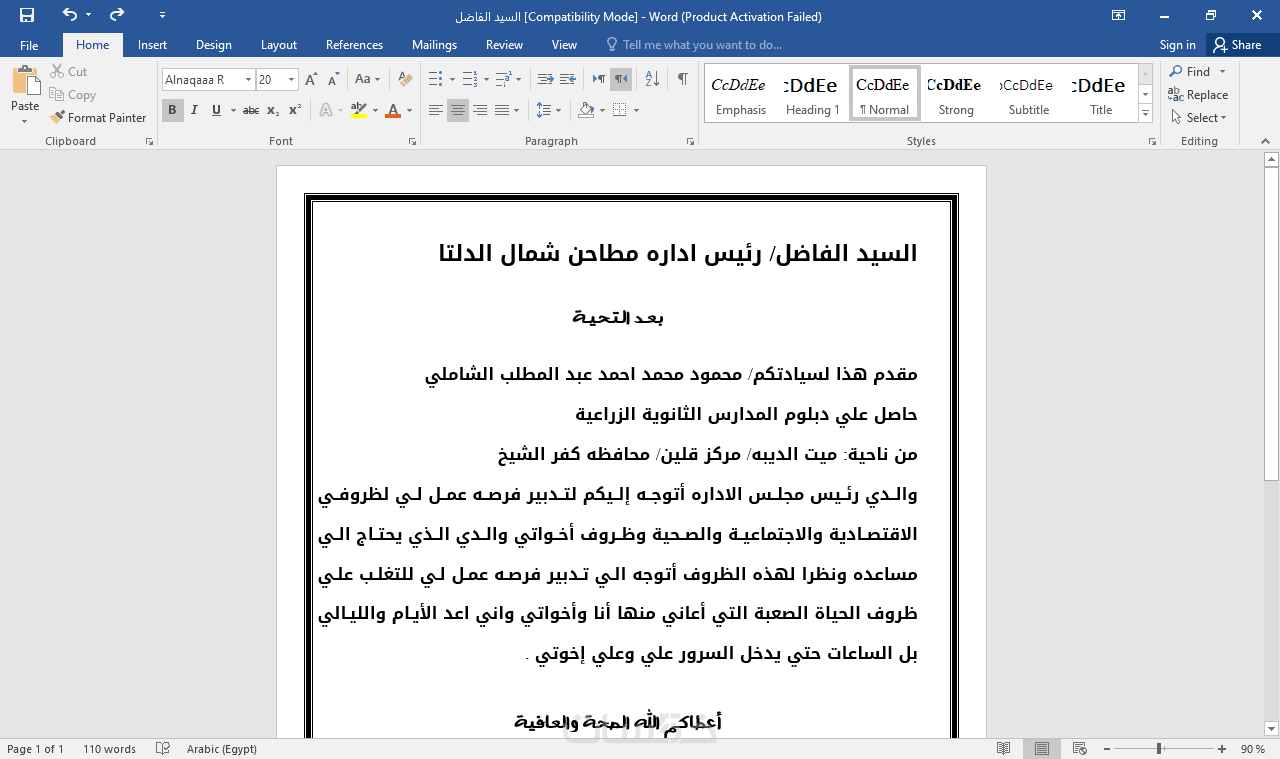Center the text
The height and width of the screenshot is (759, 1280).
coord(458,110)
